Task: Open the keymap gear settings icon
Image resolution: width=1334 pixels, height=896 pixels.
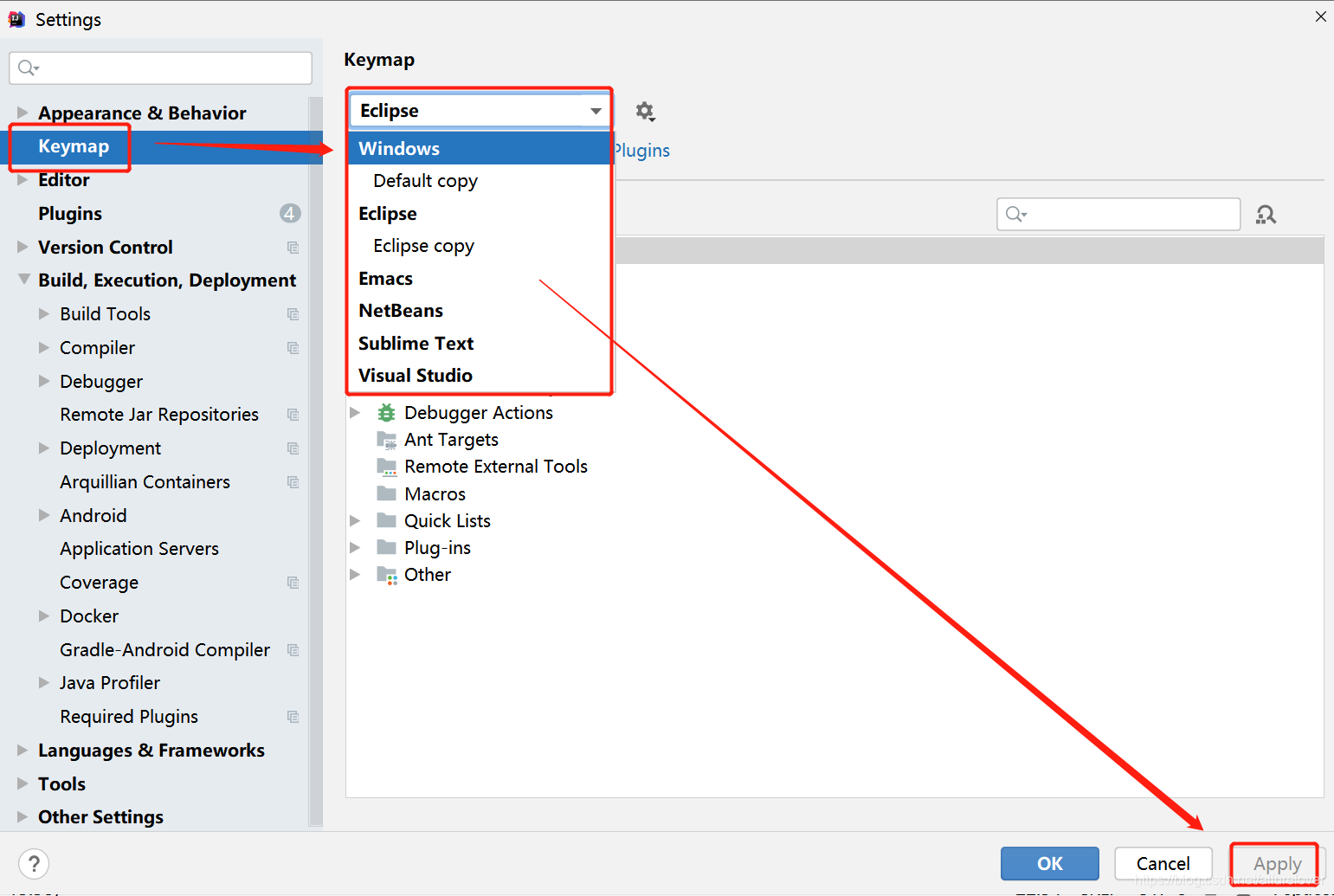Action: click(x=645, y=111)
